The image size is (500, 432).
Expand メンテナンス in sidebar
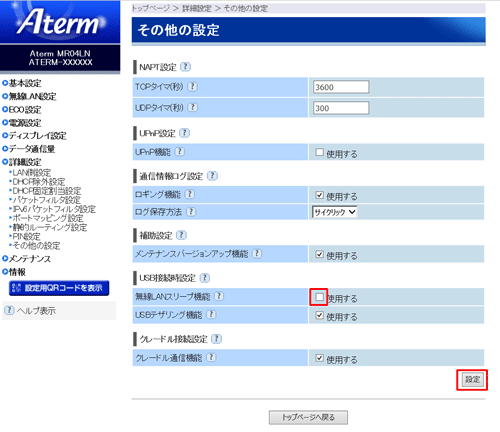click(x=27, y=259)
